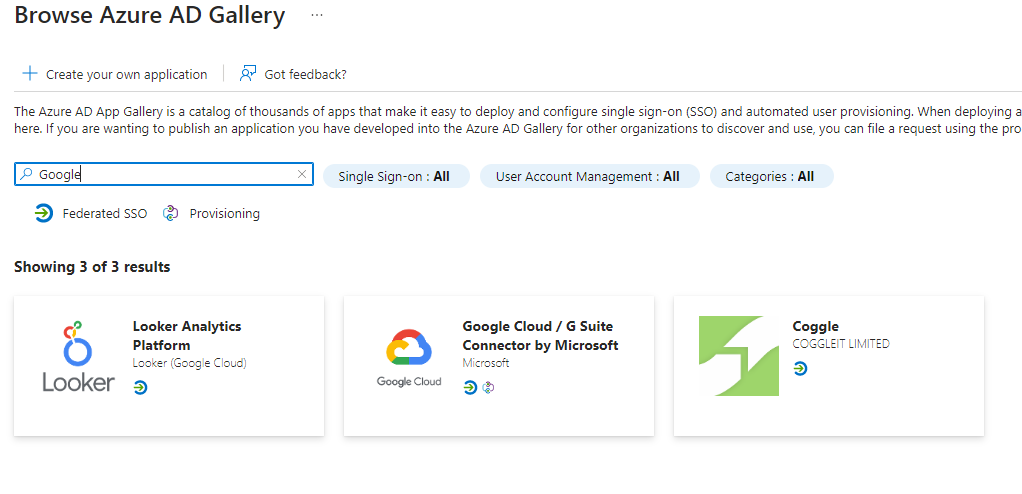Open Google Cloud / G Suite Connector by Microsoft
1022x494 pixels.
[x=540, y=336]
